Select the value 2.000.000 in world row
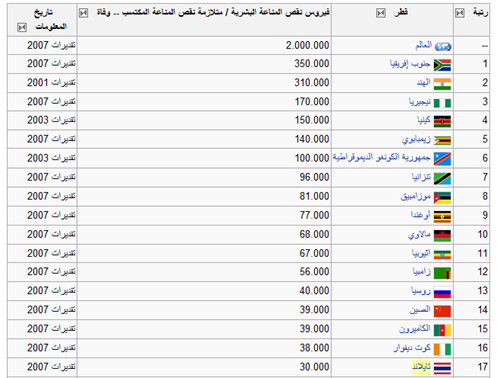The height and width of the screenshot is (378, 500). point(307,45)
